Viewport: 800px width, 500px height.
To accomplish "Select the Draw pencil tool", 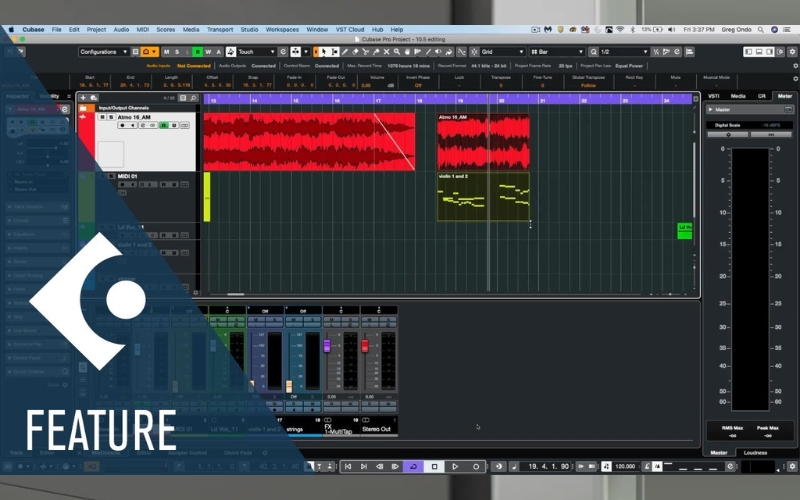I will click(345, 52).
